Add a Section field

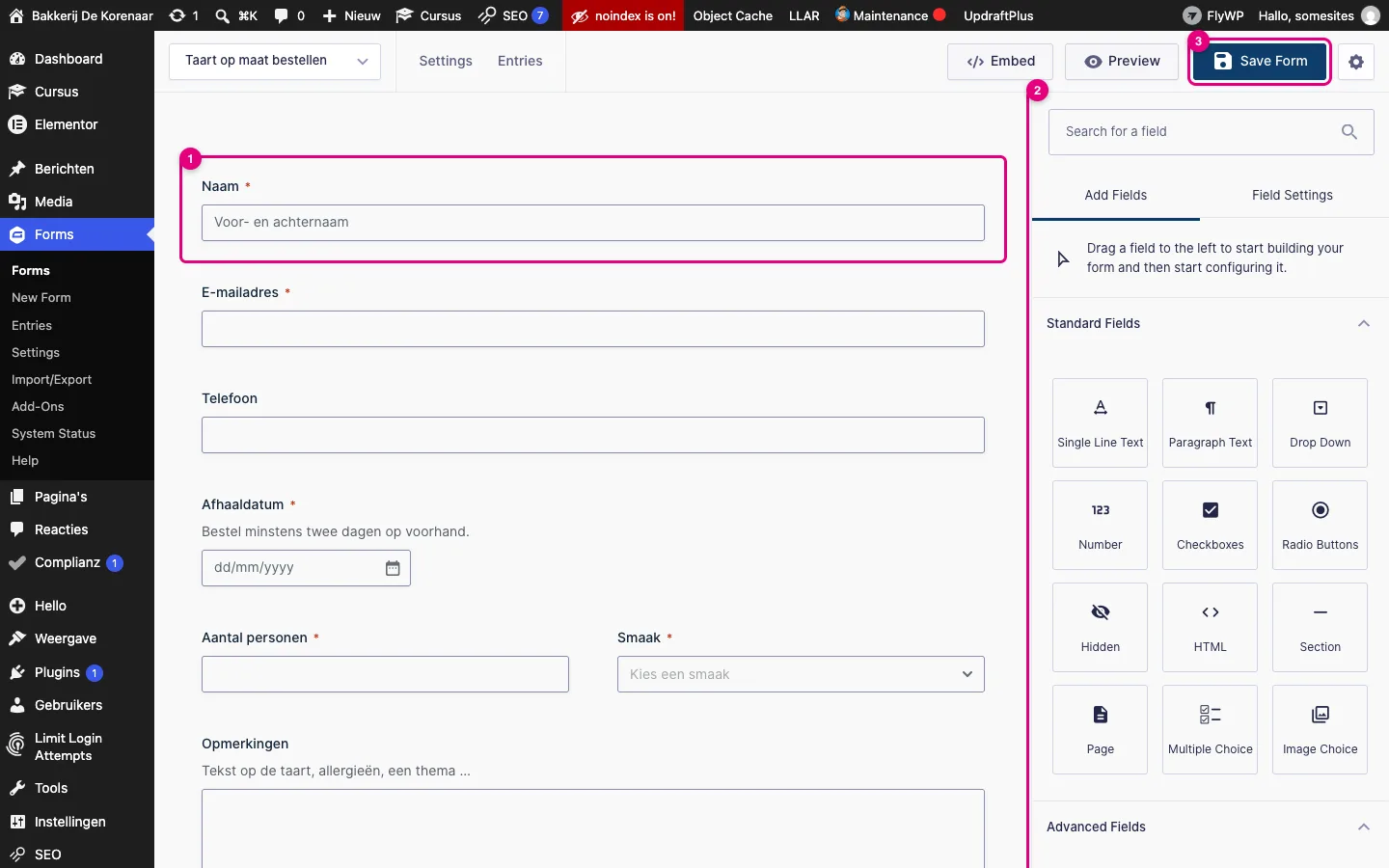click(1321, 628)
